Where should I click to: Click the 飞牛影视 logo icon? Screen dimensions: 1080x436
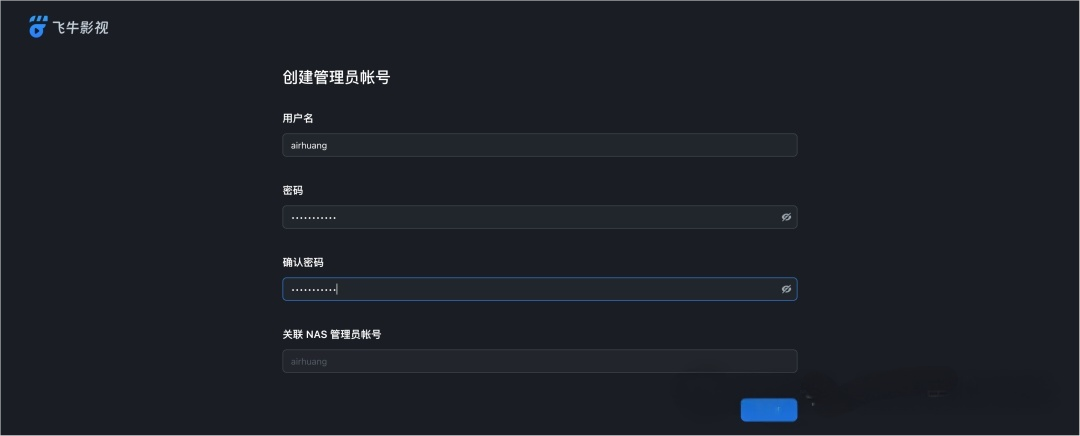[38, 27]
